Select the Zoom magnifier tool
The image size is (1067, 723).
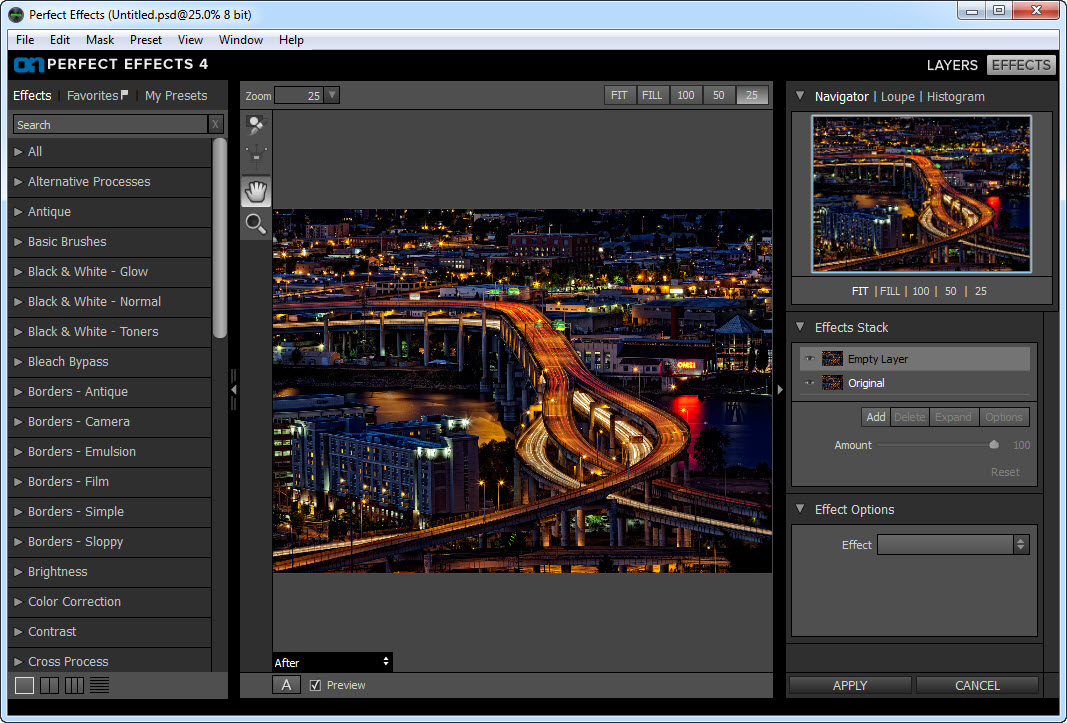tap(256, 223)
